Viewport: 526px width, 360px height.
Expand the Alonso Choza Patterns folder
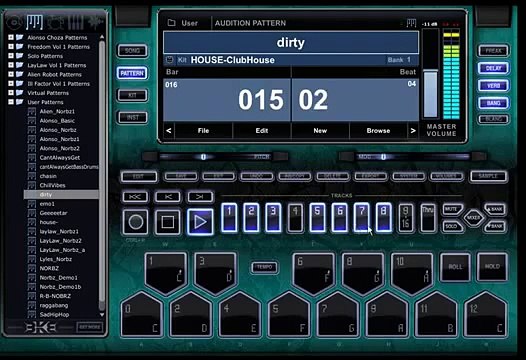tap(11, 37)
